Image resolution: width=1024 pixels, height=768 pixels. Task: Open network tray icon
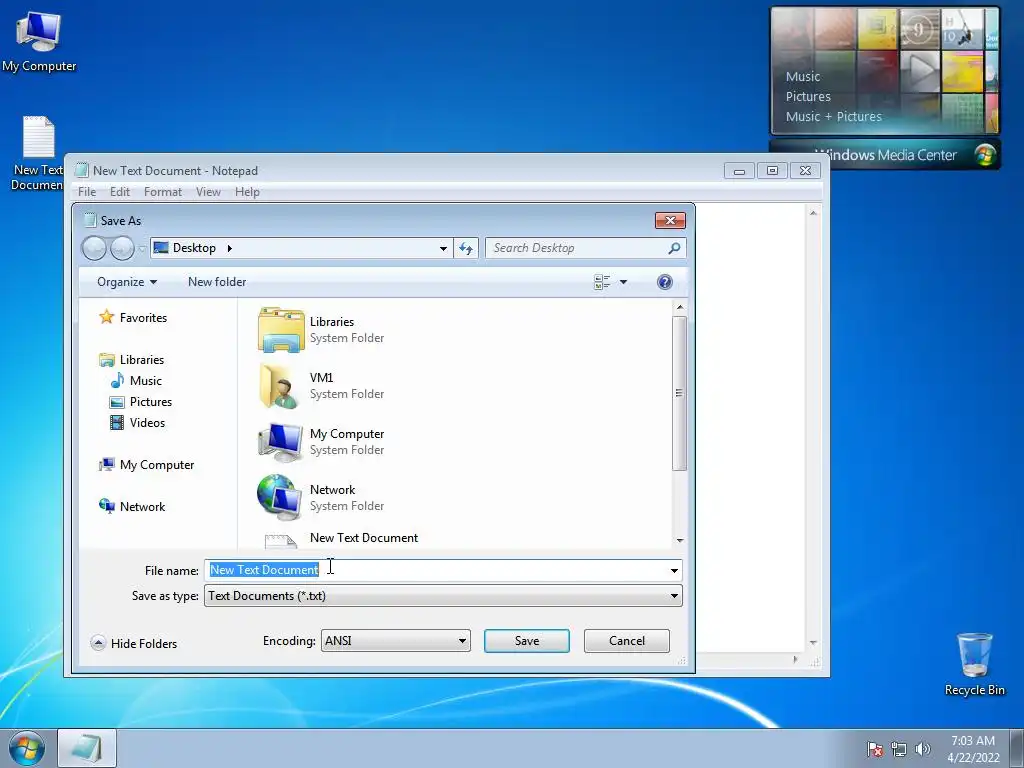coord(899,749)
